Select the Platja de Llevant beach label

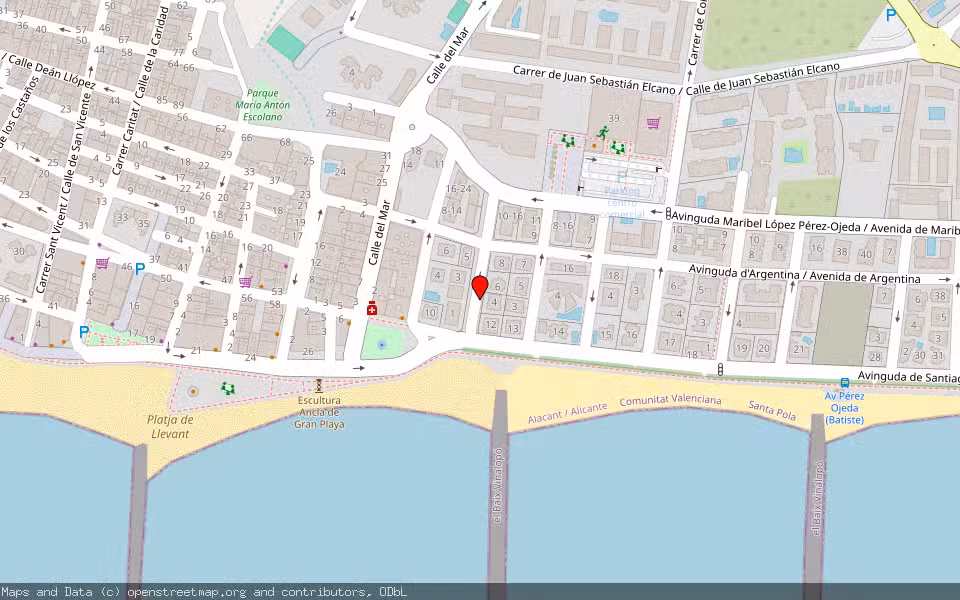(x=170, y=426)
